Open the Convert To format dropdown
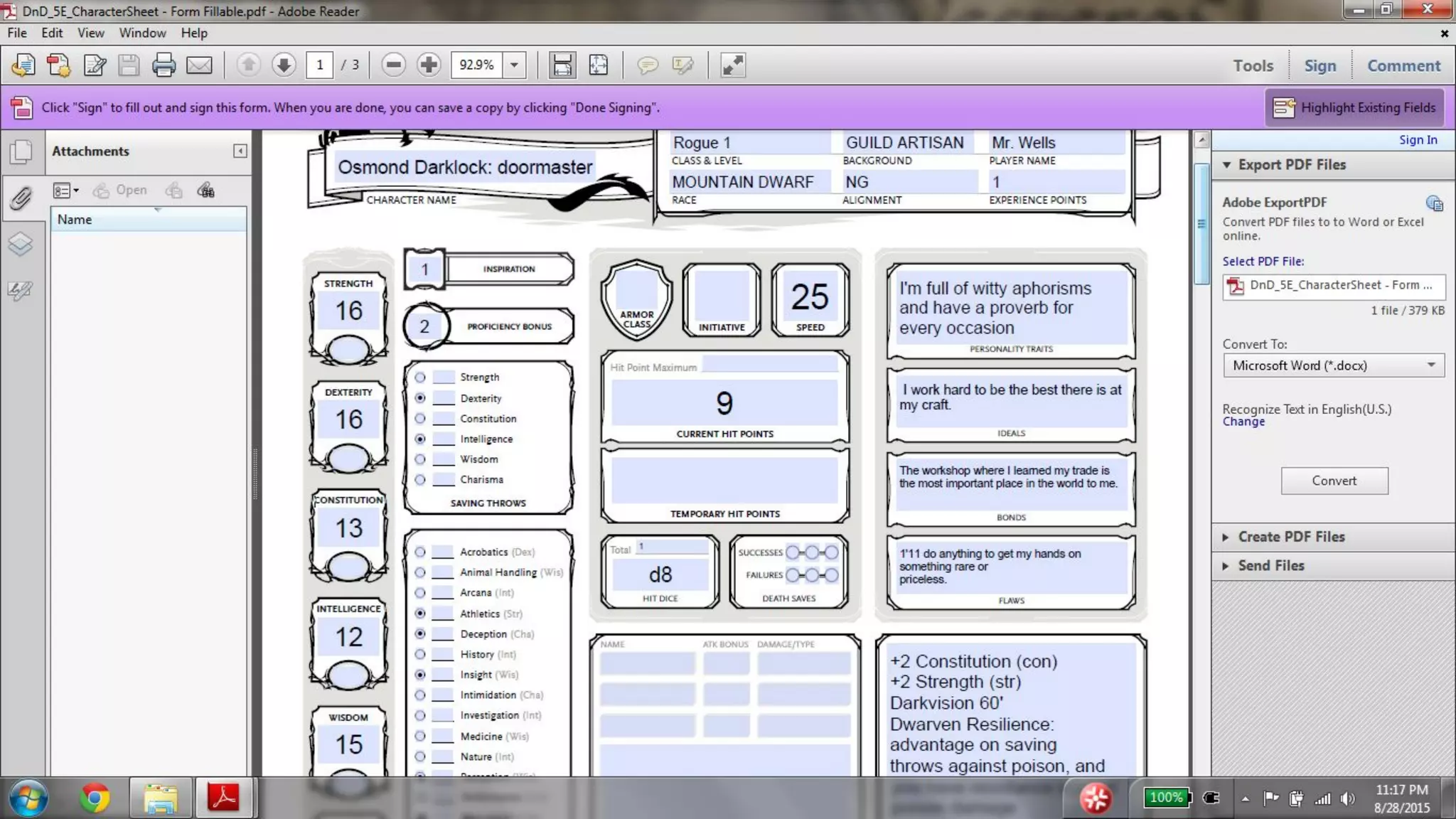This screenshot has width=1456, height=819. [x=1333, y=365]
